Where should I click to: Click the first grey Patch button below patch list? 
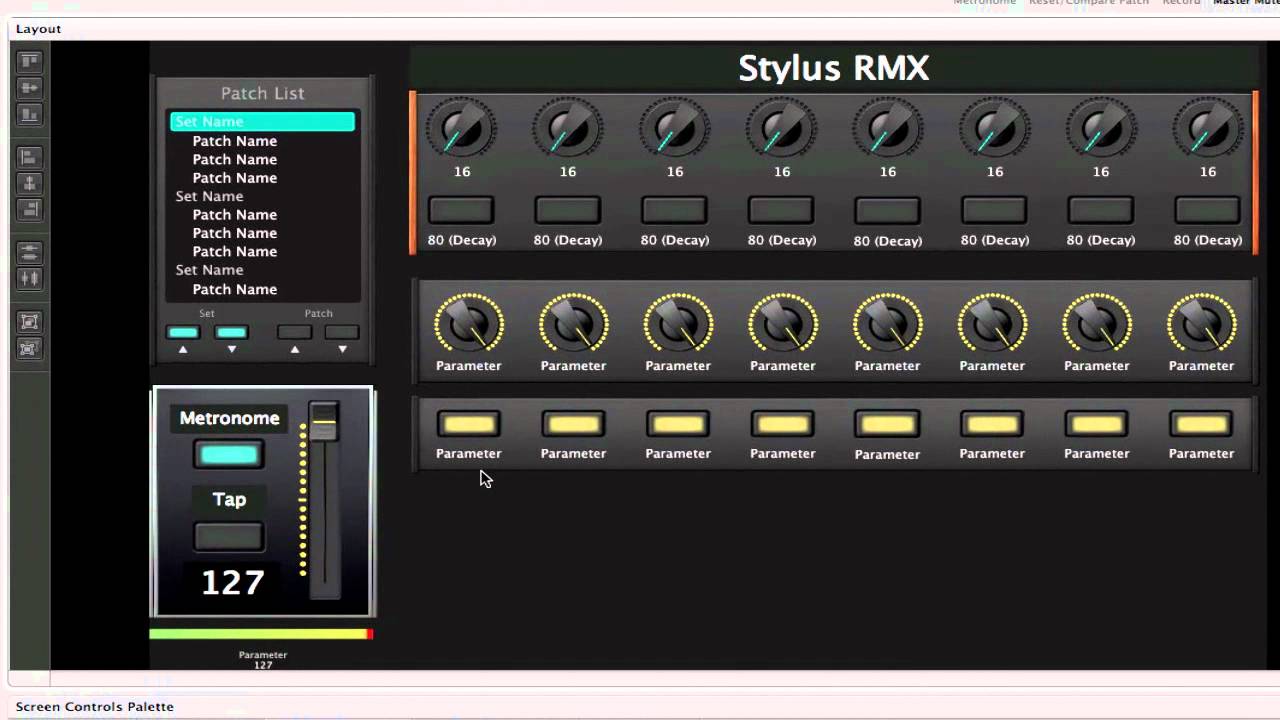294,332
